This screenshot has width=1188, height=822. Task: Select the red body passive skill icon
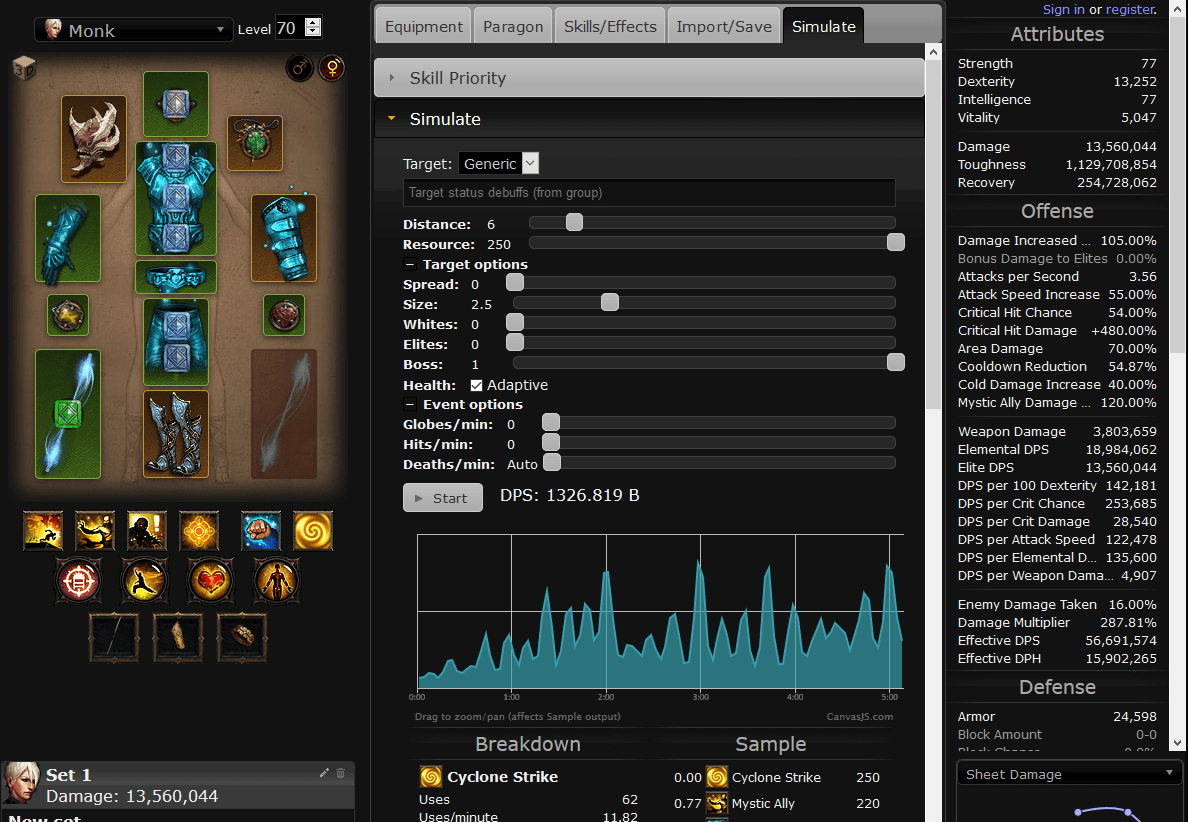click(x=275, y=580)
